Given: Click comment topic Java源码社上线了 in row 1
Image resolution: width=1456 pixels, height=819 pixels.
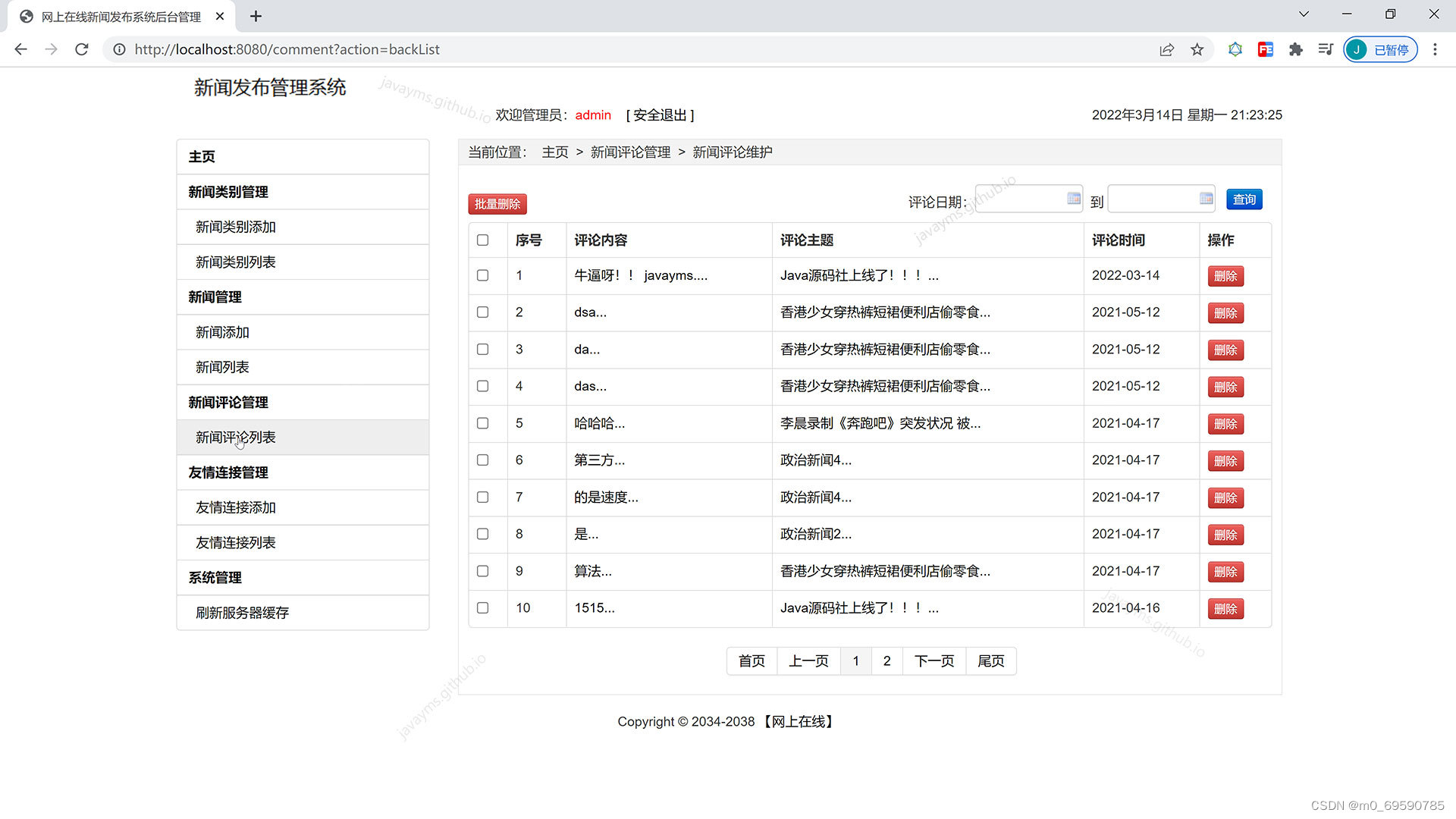Looking at the screenshot, I should tap(859, 275).
